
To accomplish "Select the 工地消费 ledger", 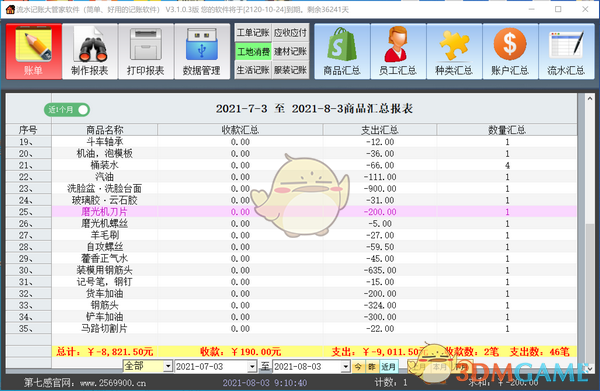I will (x=253, y=52).
